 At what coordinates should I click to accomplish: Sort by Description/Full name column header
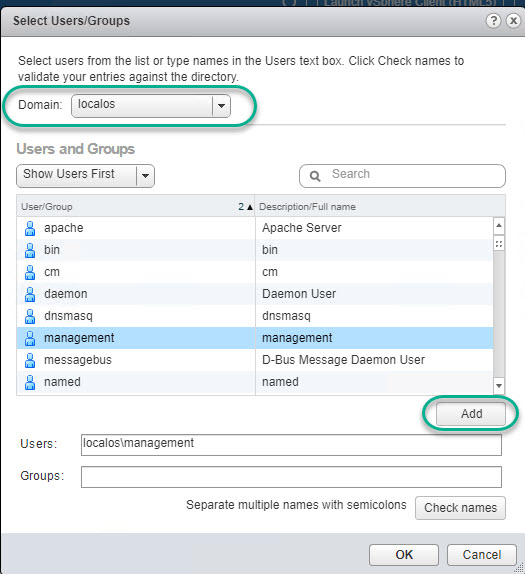pos(380,206)
